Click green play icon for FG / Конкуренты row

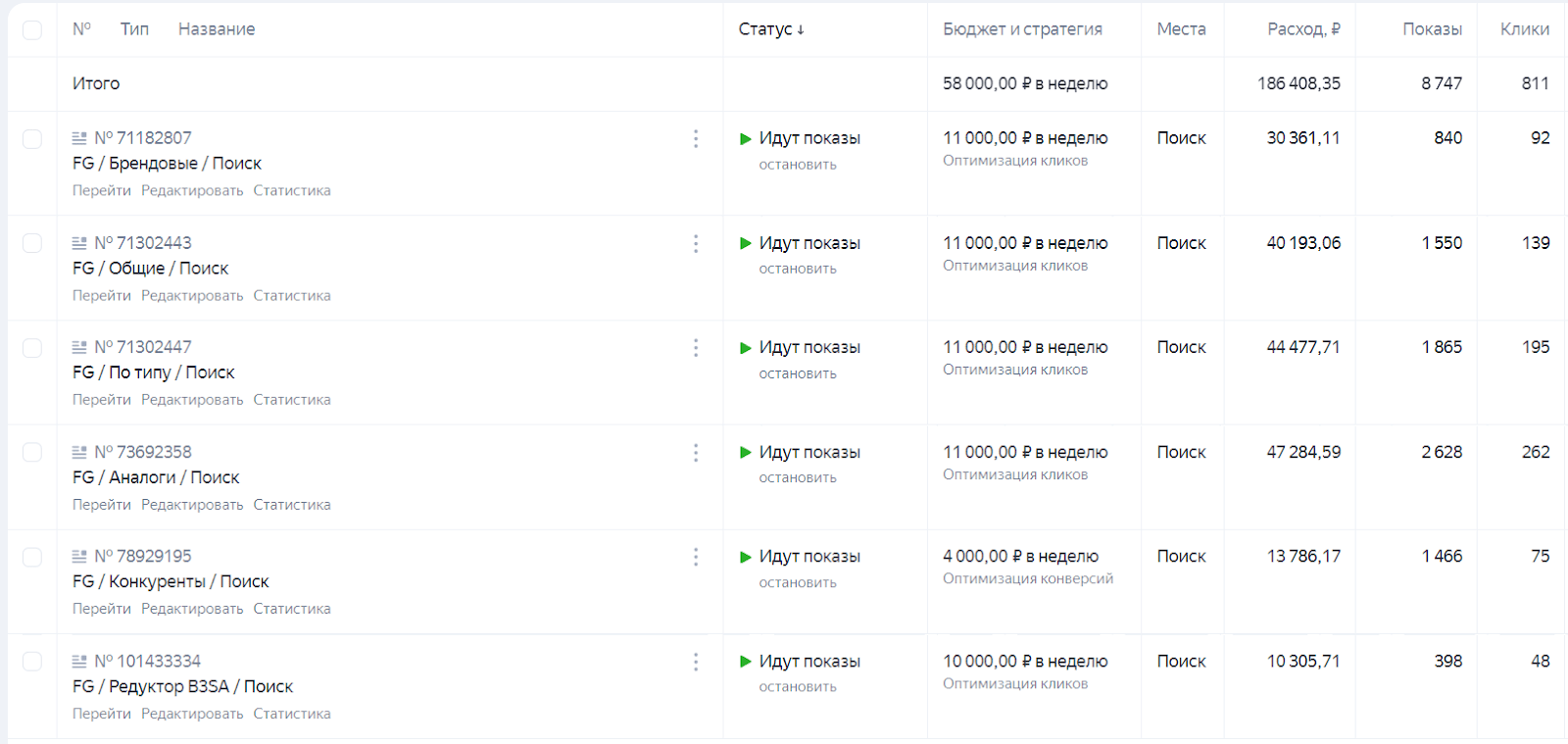click(746, 557)
